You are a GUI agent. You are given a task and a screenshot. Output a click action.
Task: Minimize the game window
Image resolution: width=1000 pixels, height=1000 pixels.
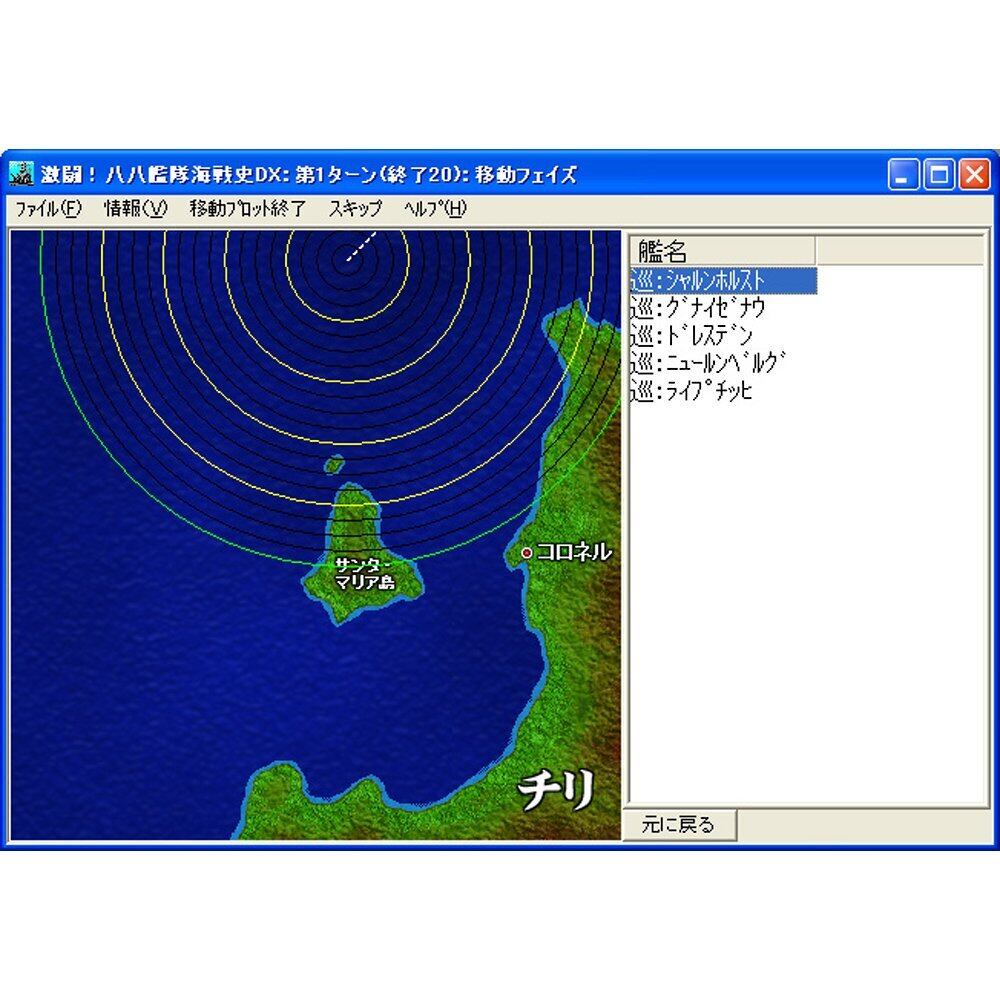902,174
